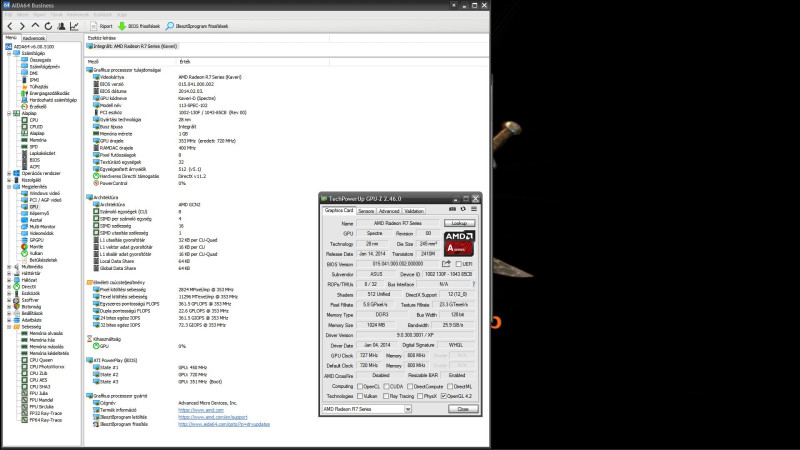
Task: Select Vulkan in AIDA64 tree
Action: click(x=36, y=253)
